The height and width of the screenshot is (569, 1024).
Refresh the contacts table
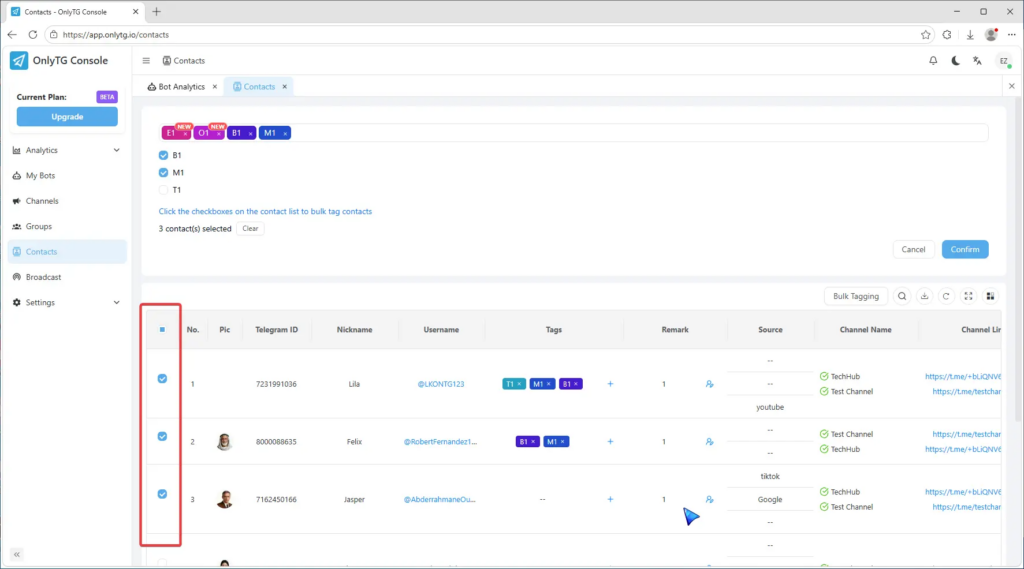[x=946, y=296]
